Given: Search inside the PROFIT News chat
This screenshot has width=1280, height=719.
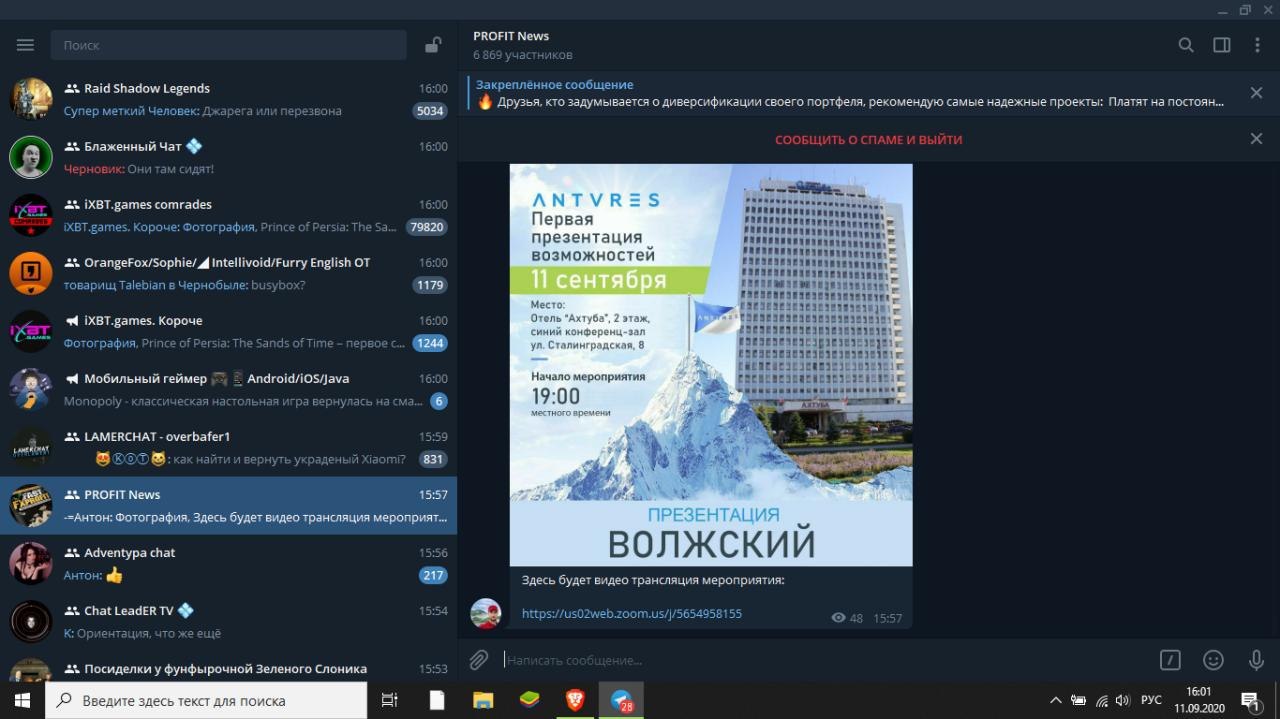Looking at the screenshot, I should [x=1186, y=45].
